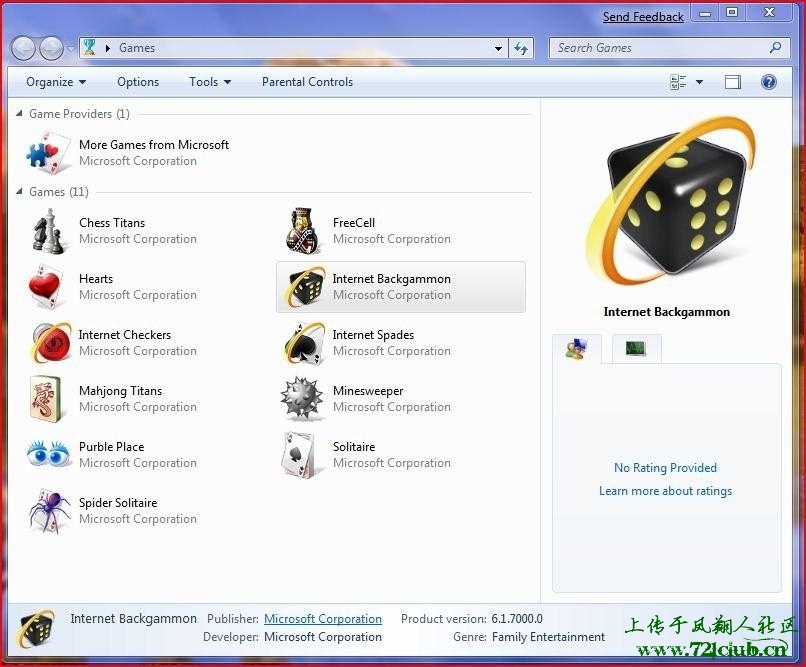
Task: Click Options in the toolbar
Action: click(138, 82)
